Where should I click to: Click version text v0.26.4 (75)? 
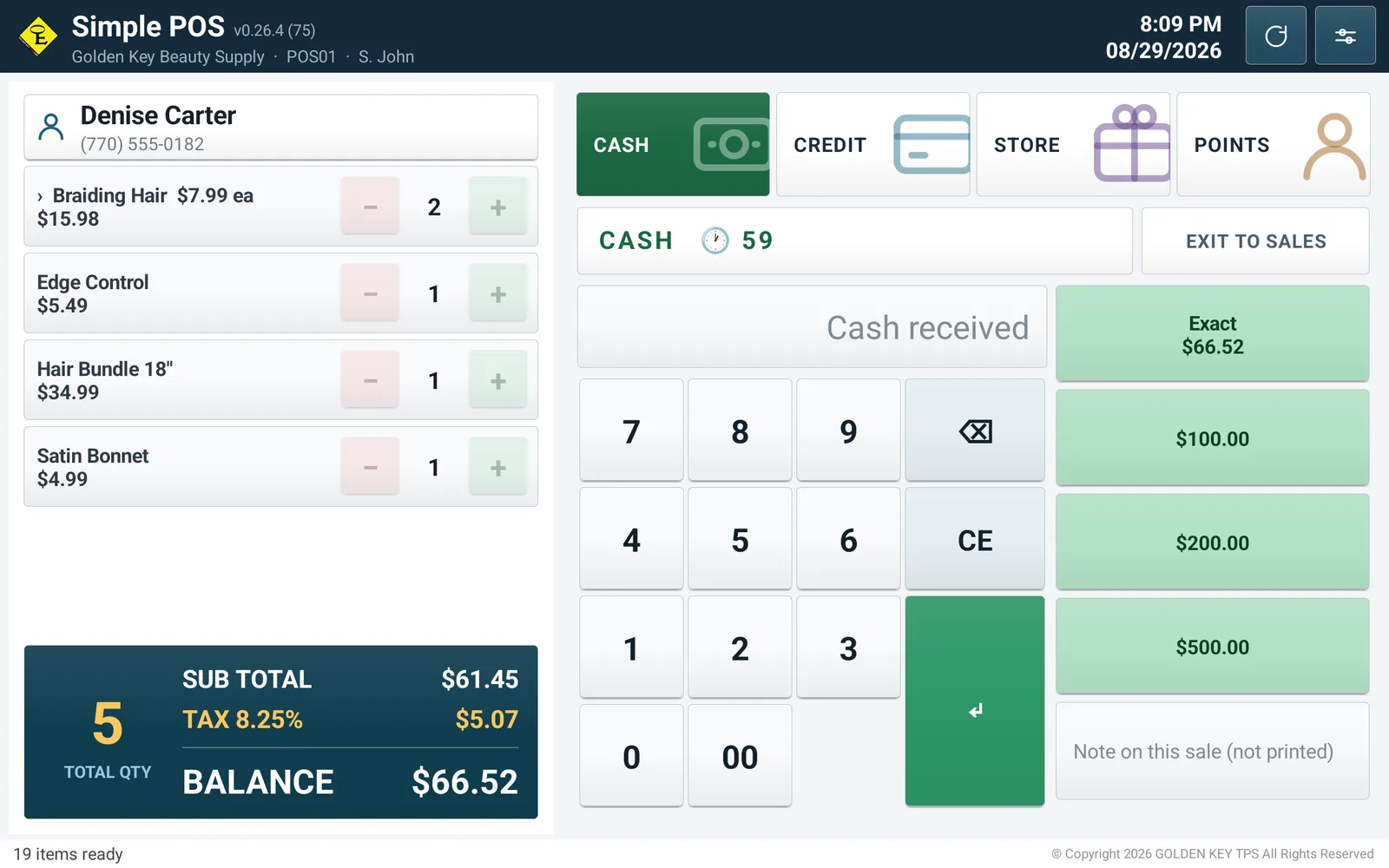274,30
